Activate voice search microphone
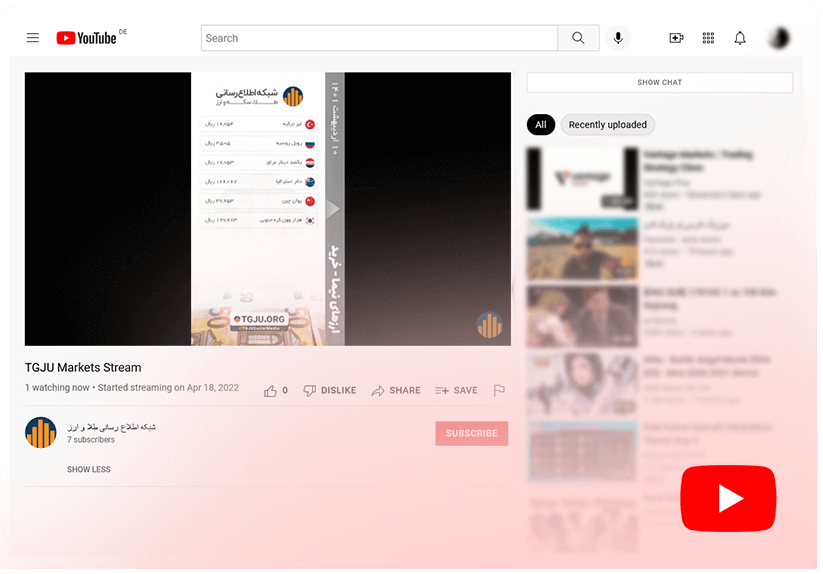The height and width of the screenshot is (574, 823). 618,38
